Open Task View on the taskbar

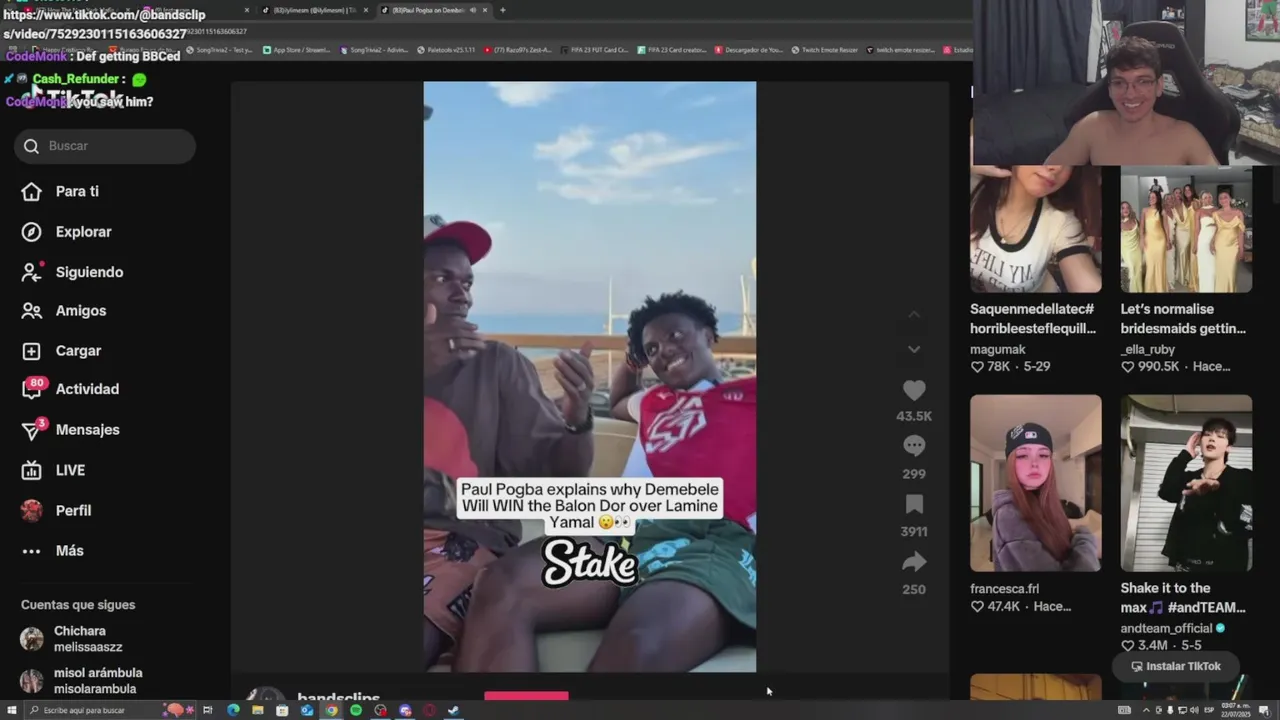[x=208, y=710]
